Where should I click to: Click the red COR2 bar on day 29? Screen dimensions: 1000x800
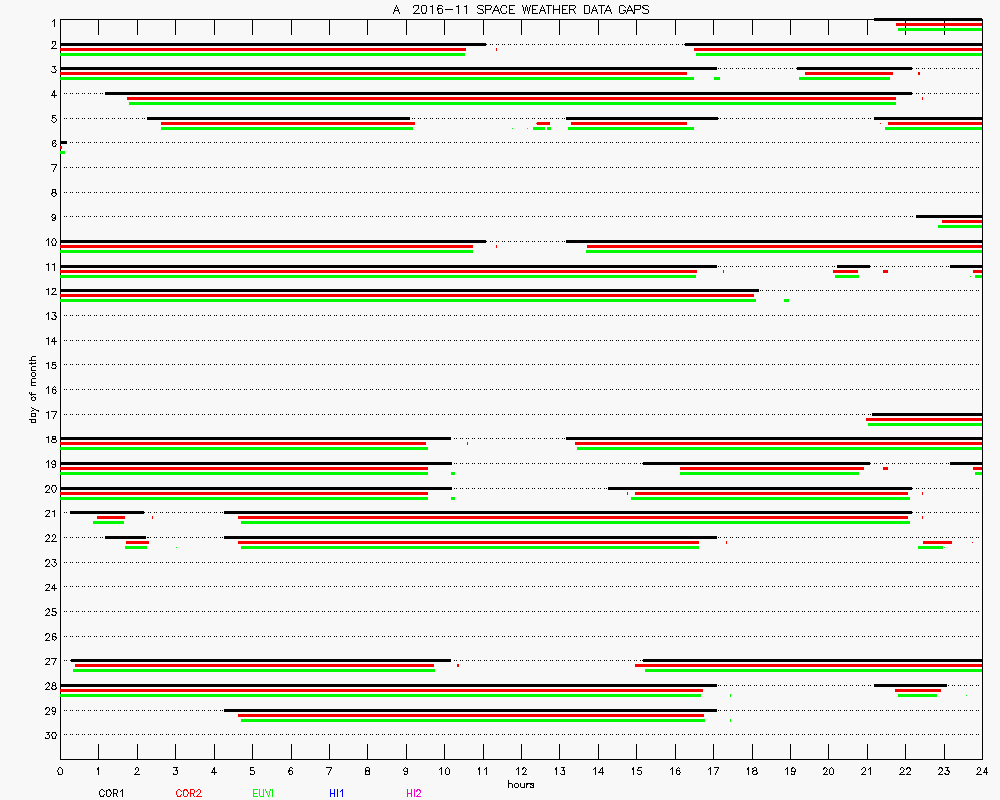(x=471, y=715)
